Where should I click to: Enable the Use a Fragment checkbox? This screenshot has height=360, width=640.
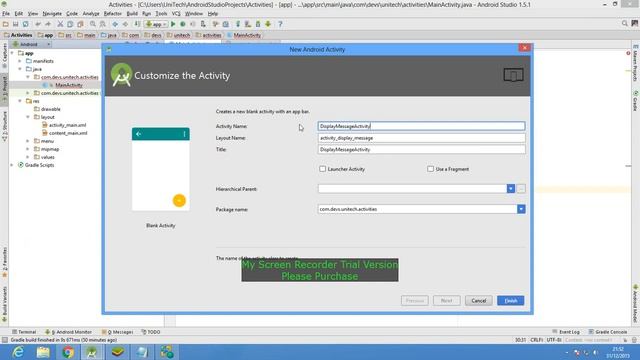click(430, 169)
